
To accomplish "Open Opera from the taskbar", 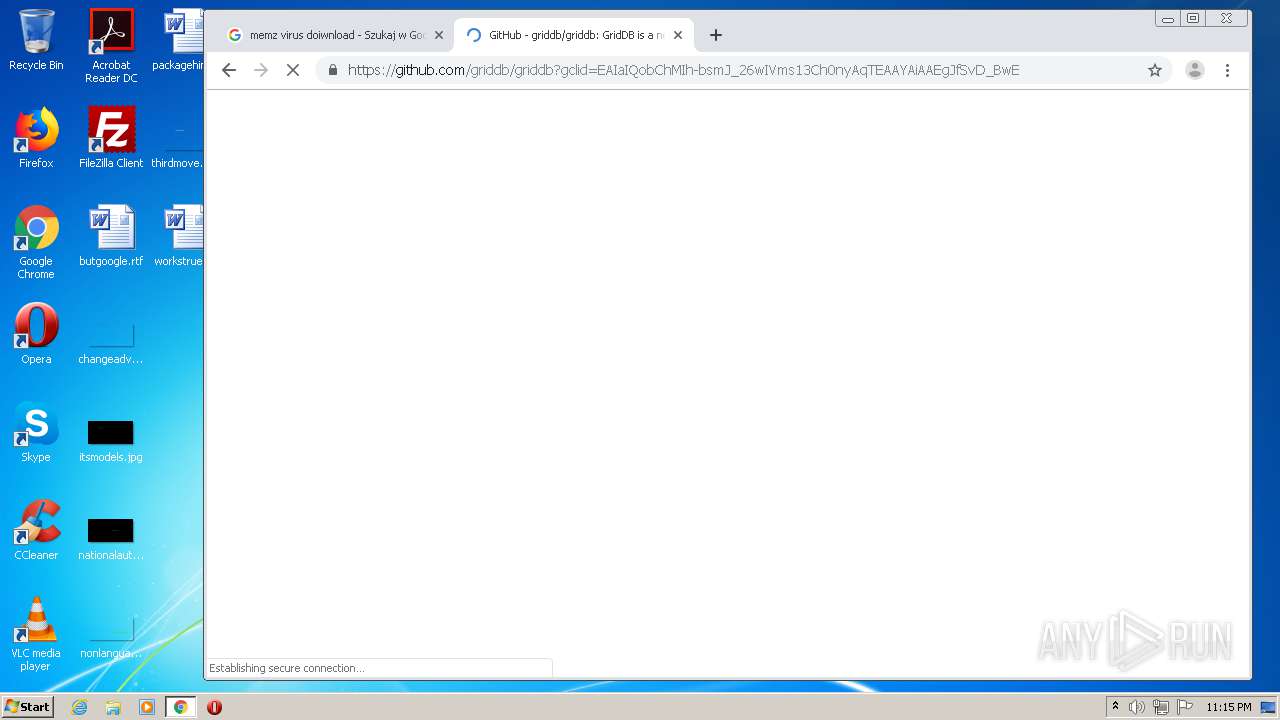I will [214, 707].
